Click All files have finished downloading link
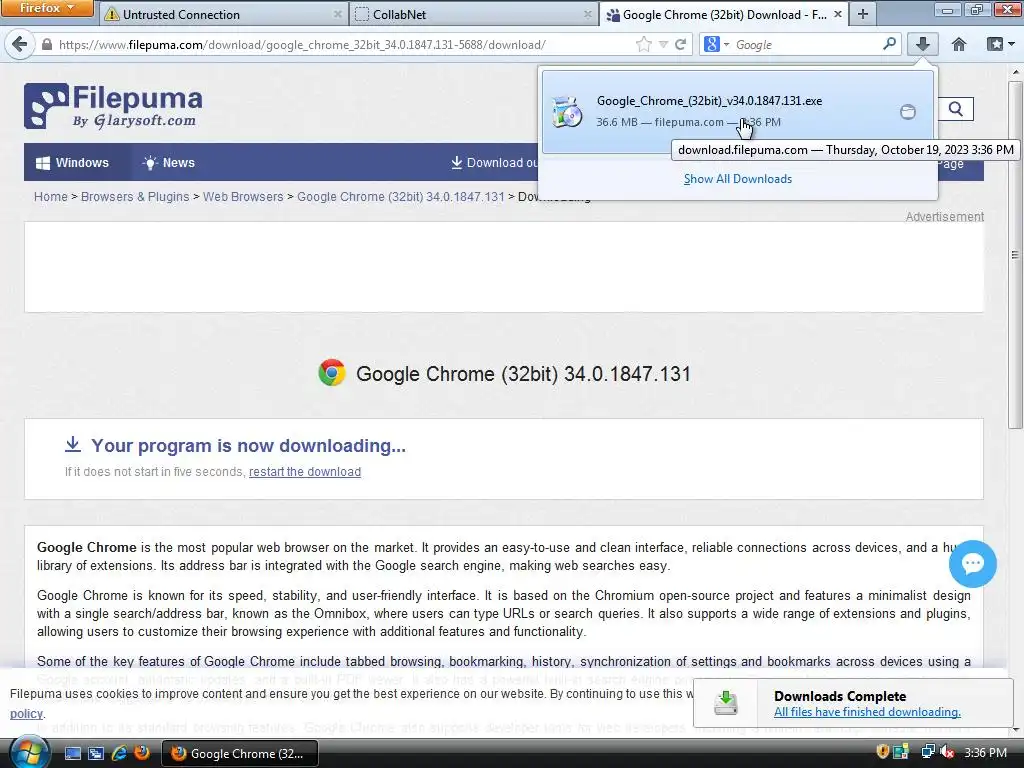1024x768 pixels. [x=867, y=712]
